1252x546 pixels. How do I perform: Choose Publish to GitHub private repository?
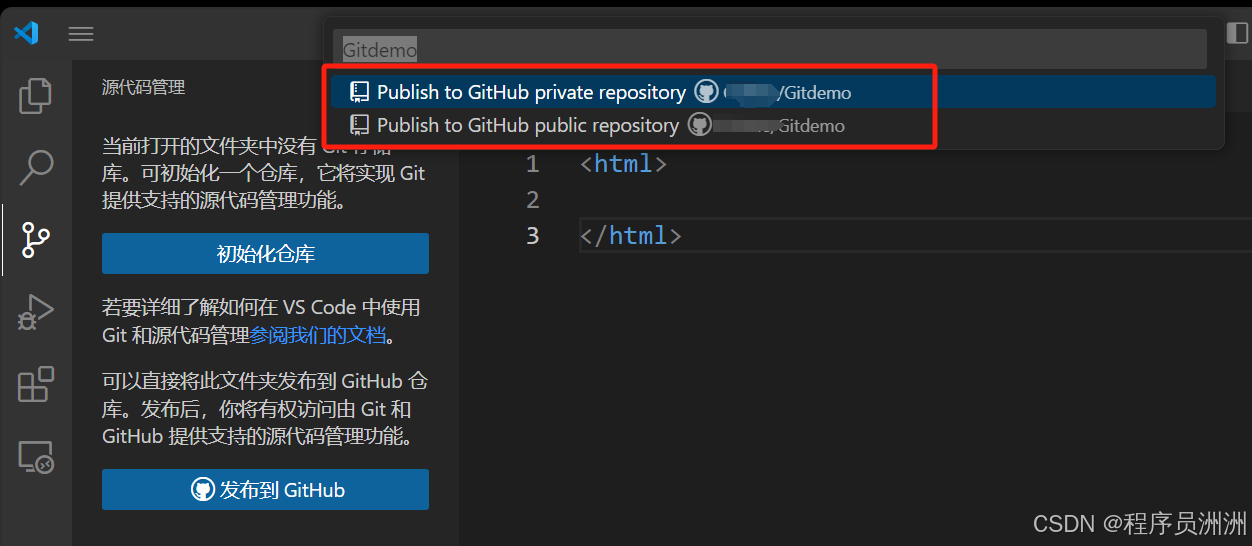[773, 92]
